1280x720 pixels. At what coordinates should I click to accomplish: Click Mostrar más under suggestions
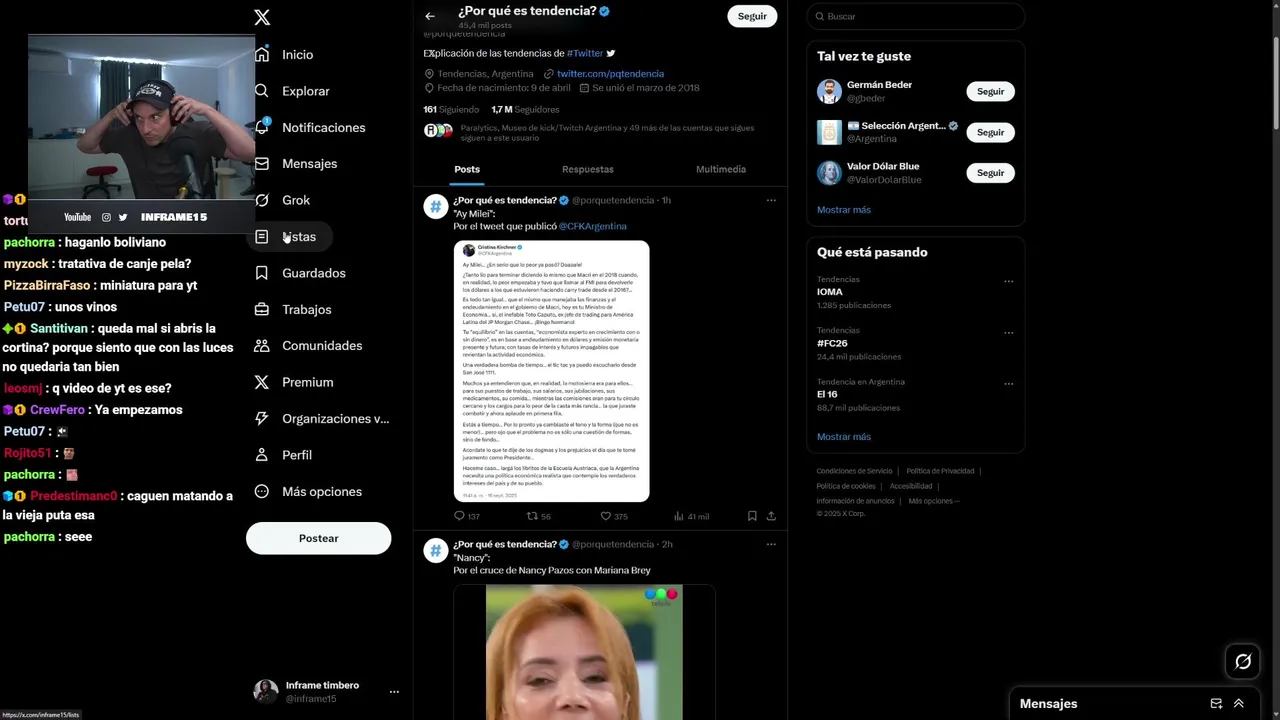pos(844,210)
